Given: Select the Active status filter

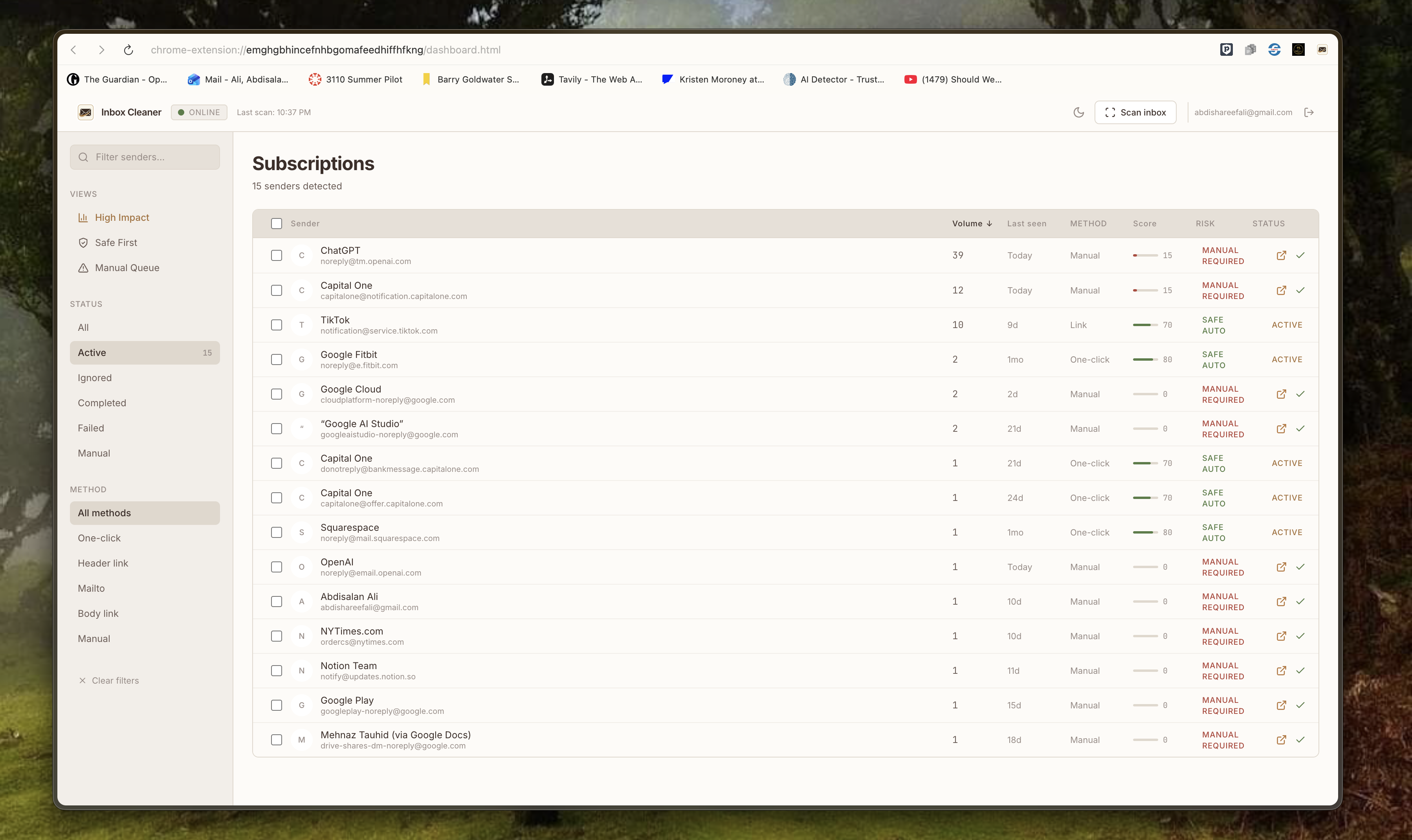Looking at the screenshot, I should pos(145,352).
